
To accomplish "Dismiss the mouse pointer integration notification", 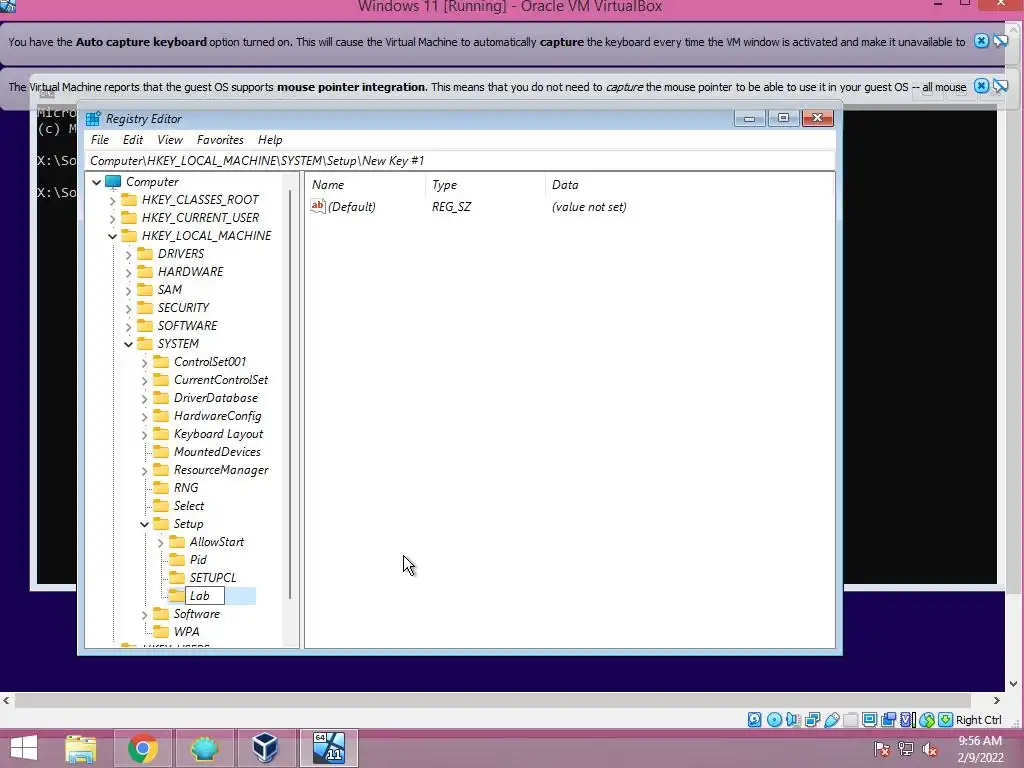I will tap(981, 86).
